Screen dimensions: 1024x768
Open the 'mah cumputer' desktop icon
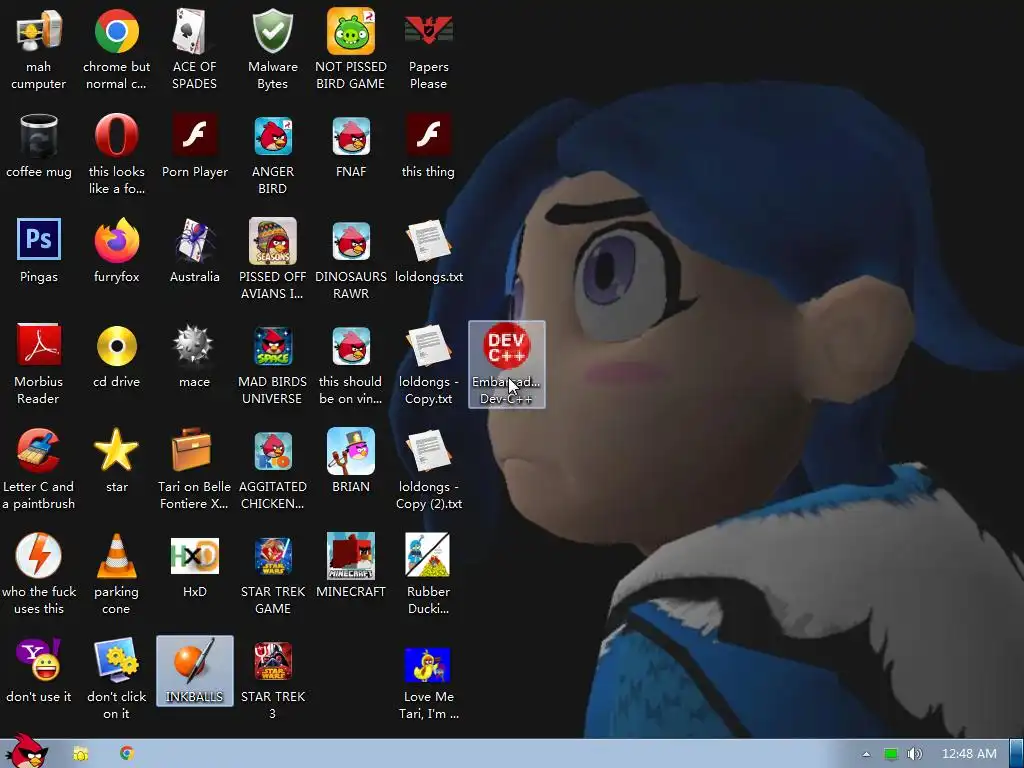[39, 49]
